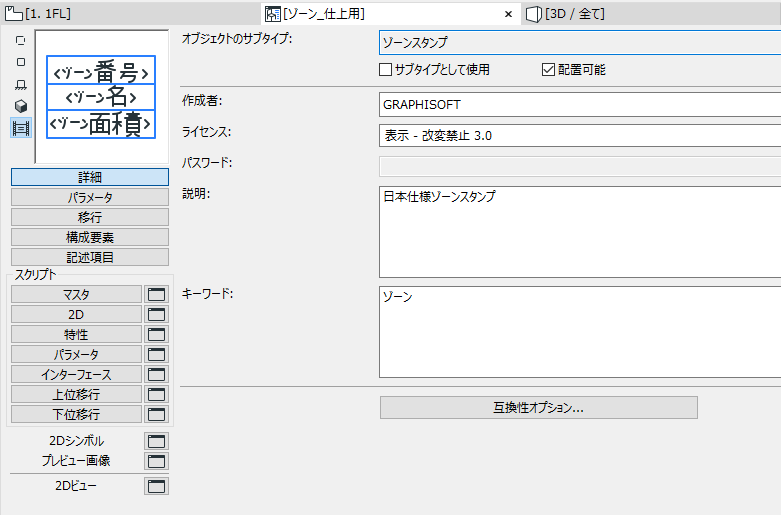This screenshot has width=781, height=515.
Task: Click the 説明 text area
Action: [580, 232]
